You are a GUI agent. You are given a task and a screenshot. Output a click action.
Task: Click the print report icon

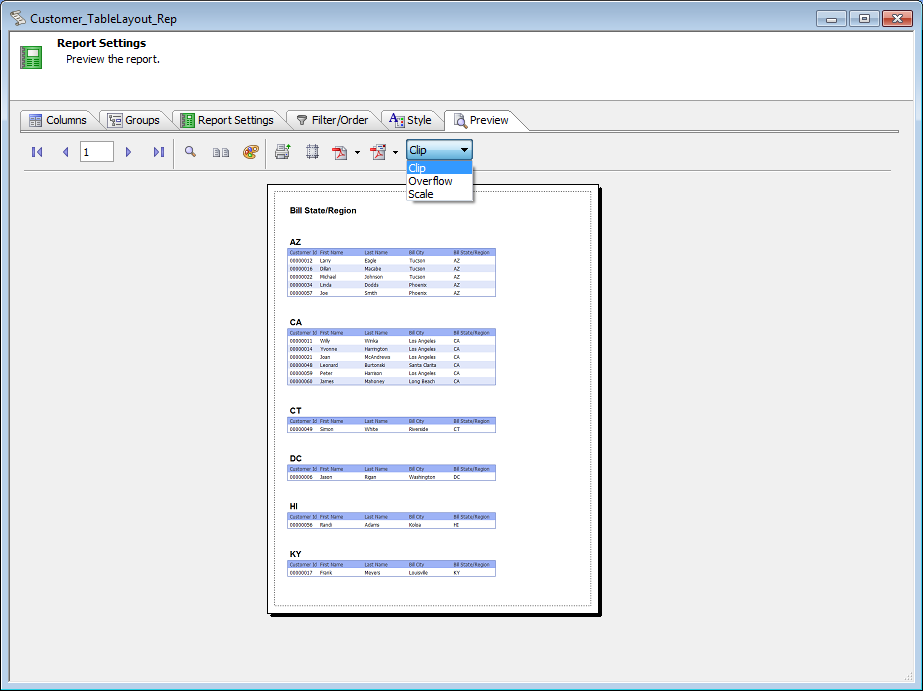coord(283,152)
